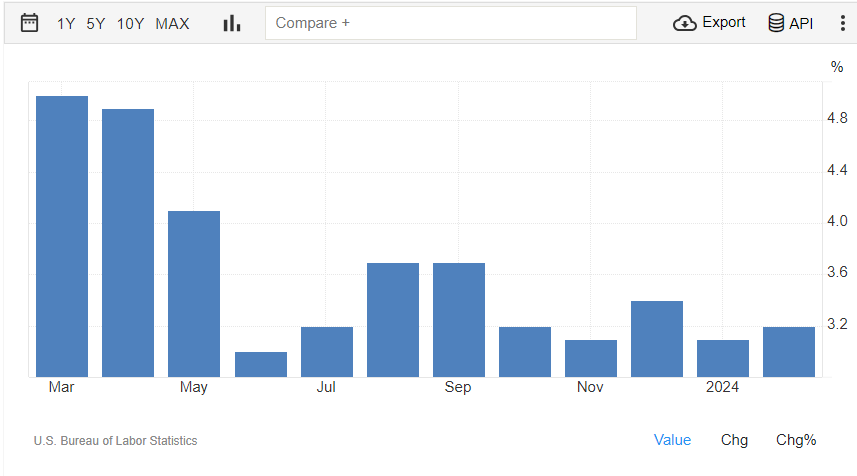Click the bar above the 2024 label
Viewport: 857px width, 476px height.
[723, 358]
